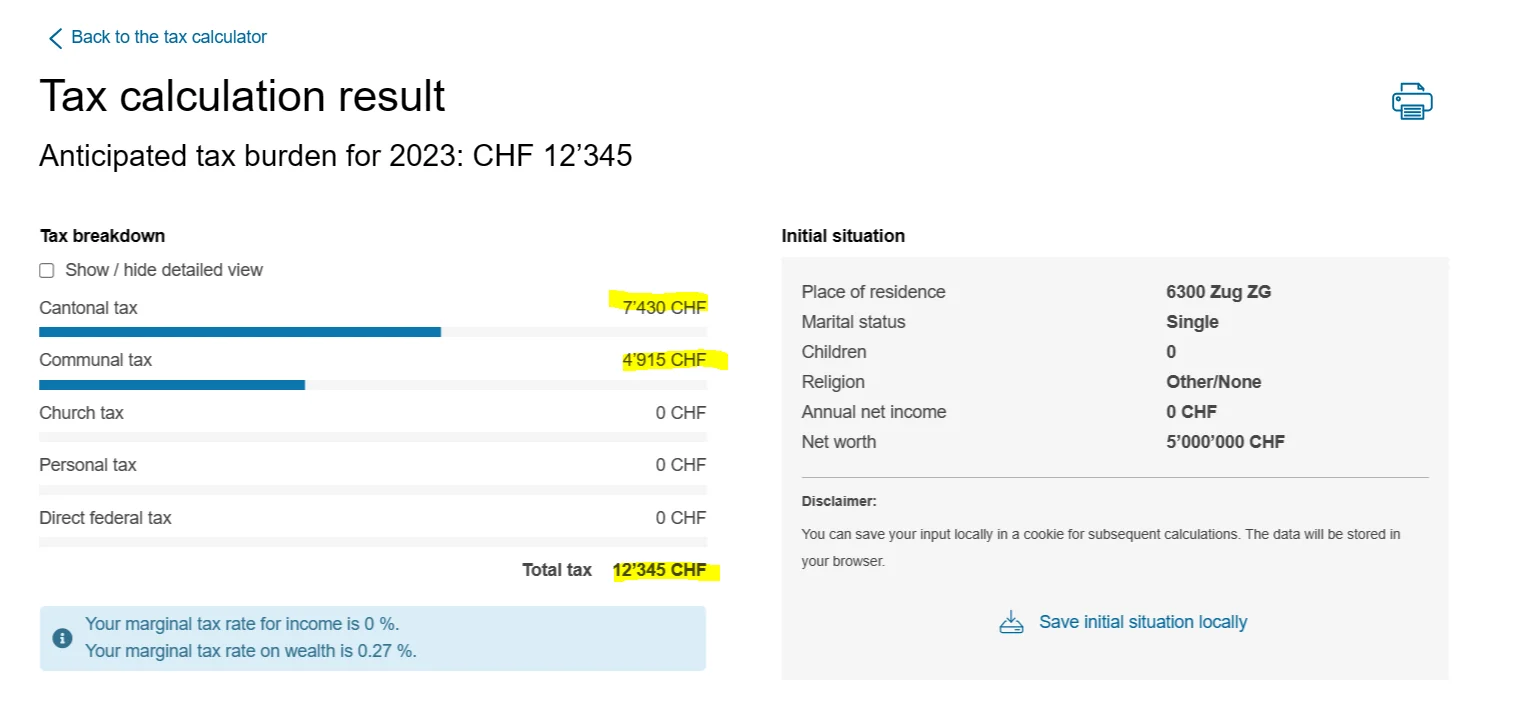Open Back to the tax calculator link
The image size is (1516, 703).
[x=169, y=37]
